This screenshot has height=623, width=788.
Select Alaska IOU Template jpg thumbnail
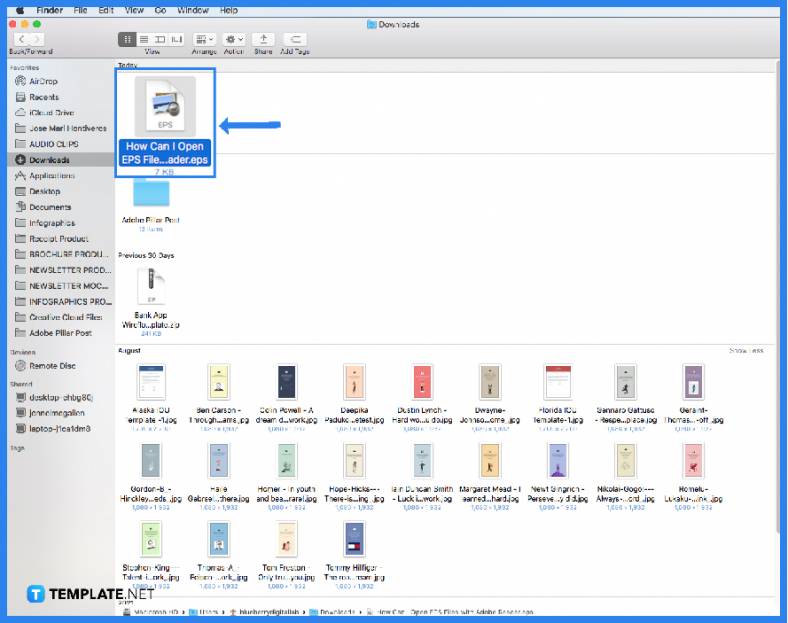[151, 382]
